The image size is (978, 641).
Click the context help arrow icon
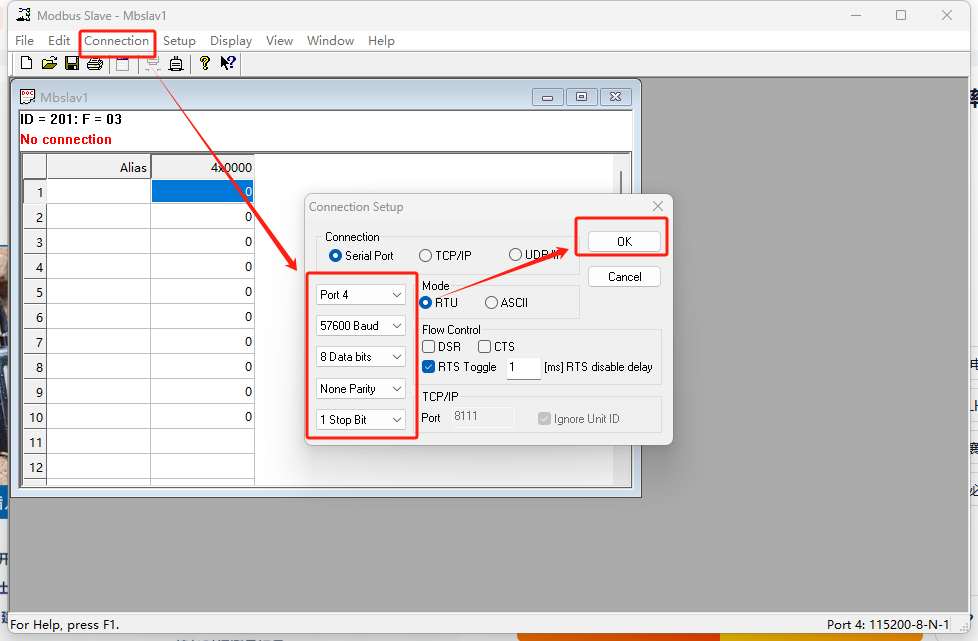(228, 64)
